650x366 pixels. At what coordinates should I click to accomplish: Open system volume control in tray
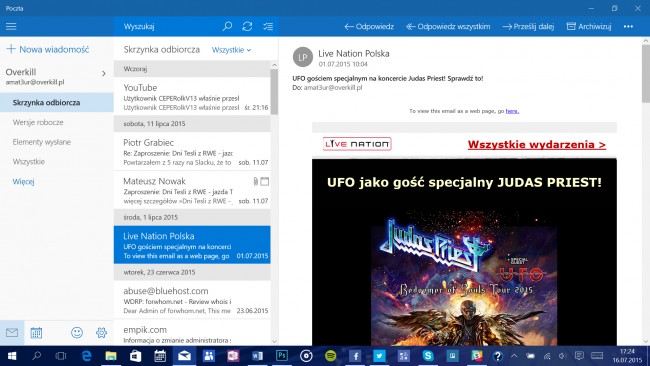[562, 356]
